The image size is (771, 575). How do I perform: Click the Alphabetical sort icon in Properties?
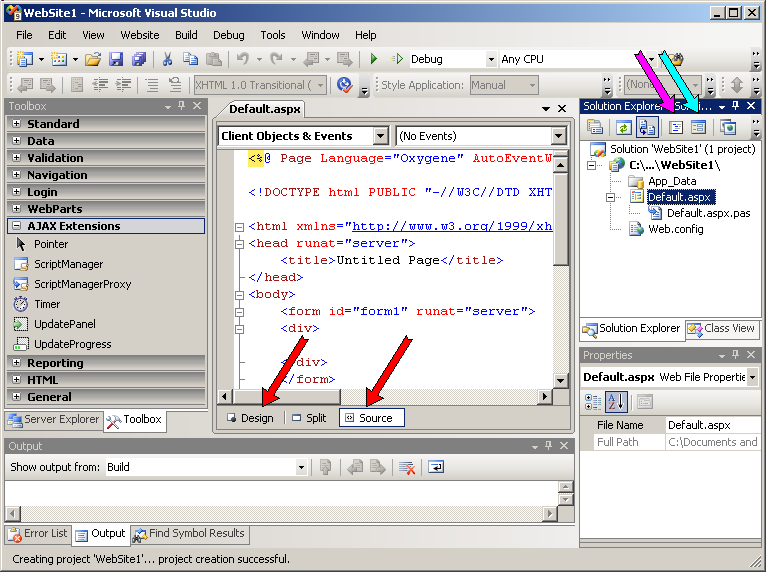coord(617,401)
